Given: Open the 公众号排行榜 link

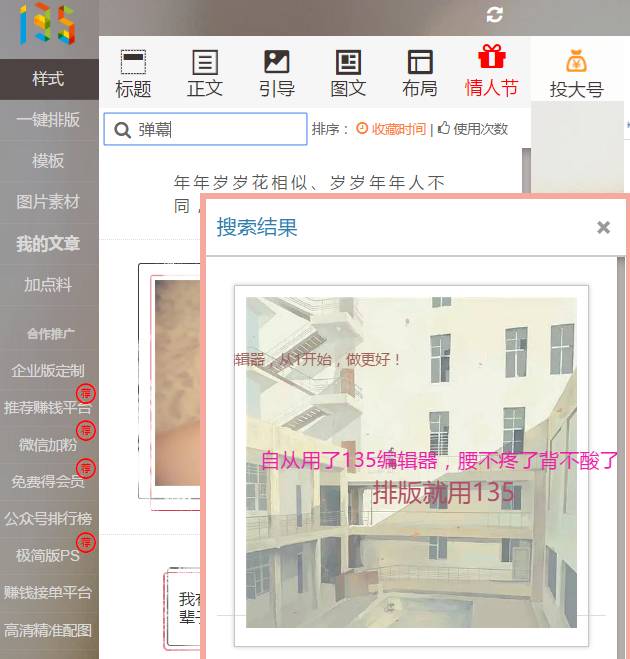Looking at the screenshot, I should tap(48, 518).
